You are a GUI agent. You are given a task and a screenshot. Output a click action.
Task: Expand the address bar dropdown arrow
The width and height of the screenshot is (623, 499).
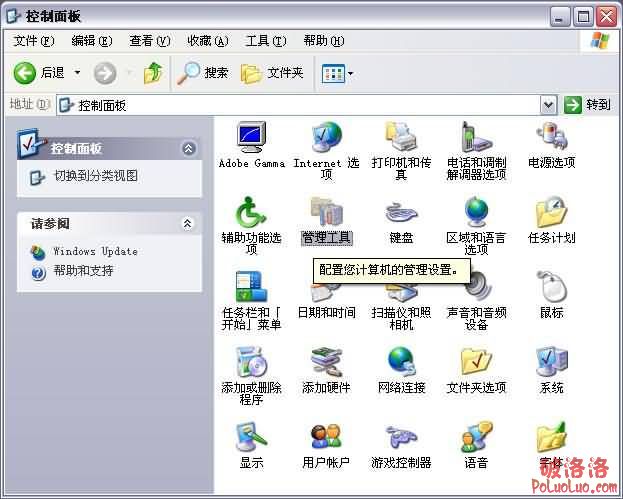pos(548,105)
